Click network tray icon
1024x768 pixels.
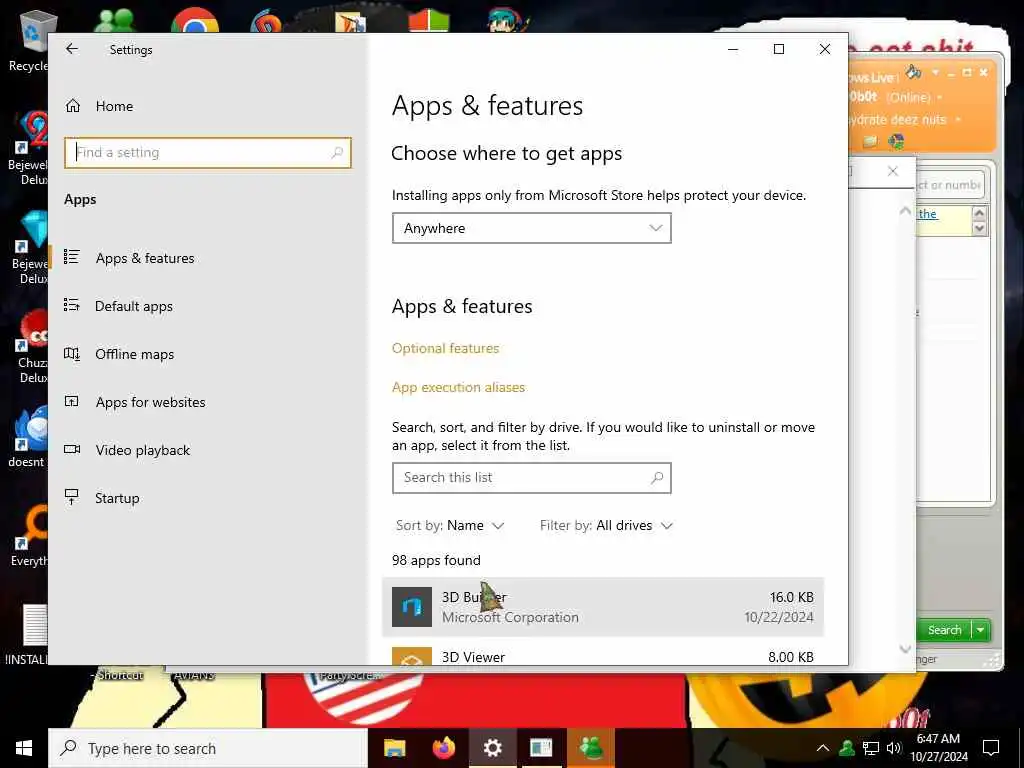coord(871,748)
